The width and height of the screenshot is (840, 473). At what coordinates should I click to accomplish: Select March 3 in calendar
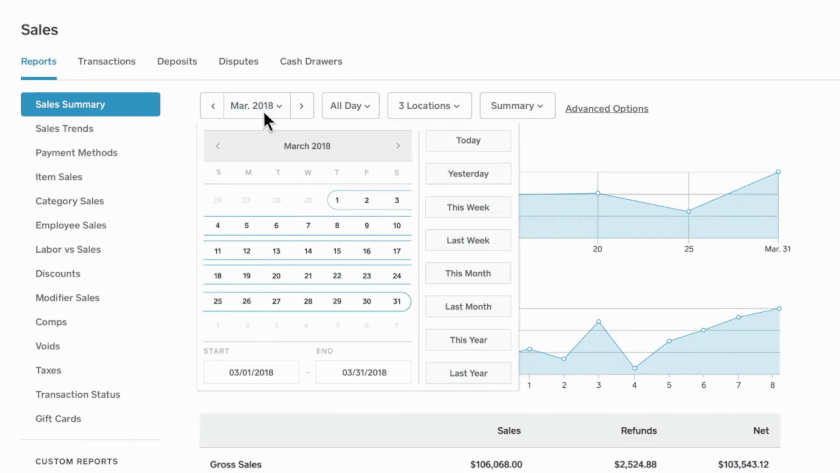396,200
